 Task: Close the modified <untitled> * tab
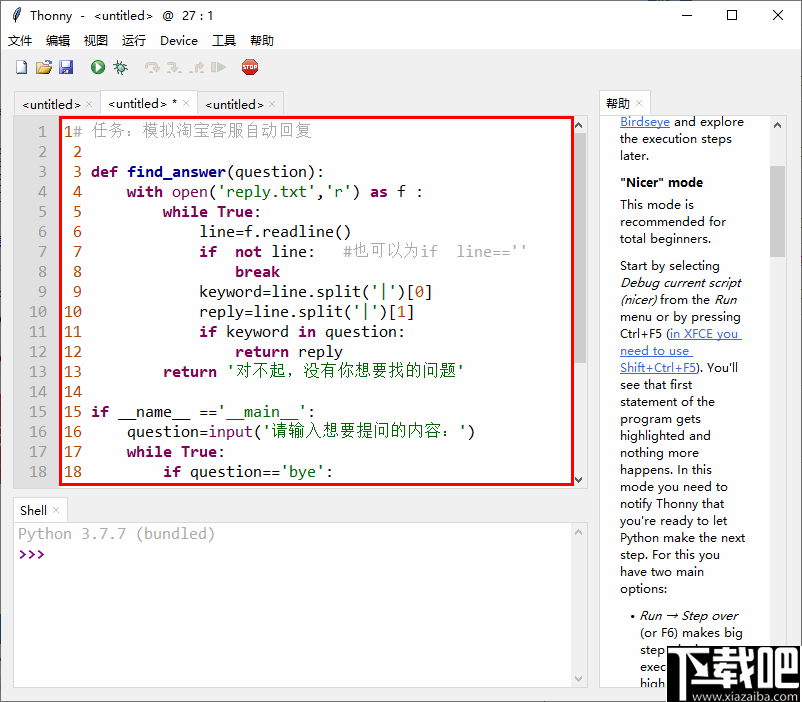(x=186, y=103)
